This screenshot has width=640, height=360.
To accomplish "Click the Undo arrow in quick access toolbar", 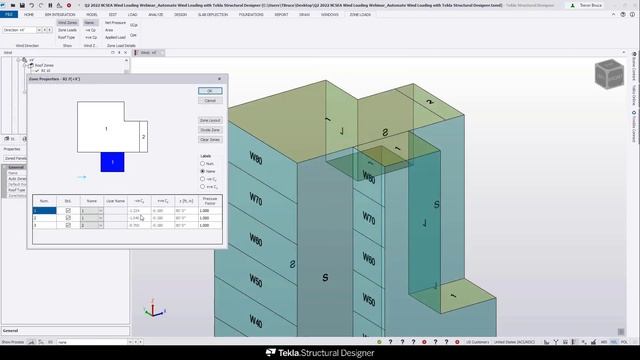I will pos(31,5).
